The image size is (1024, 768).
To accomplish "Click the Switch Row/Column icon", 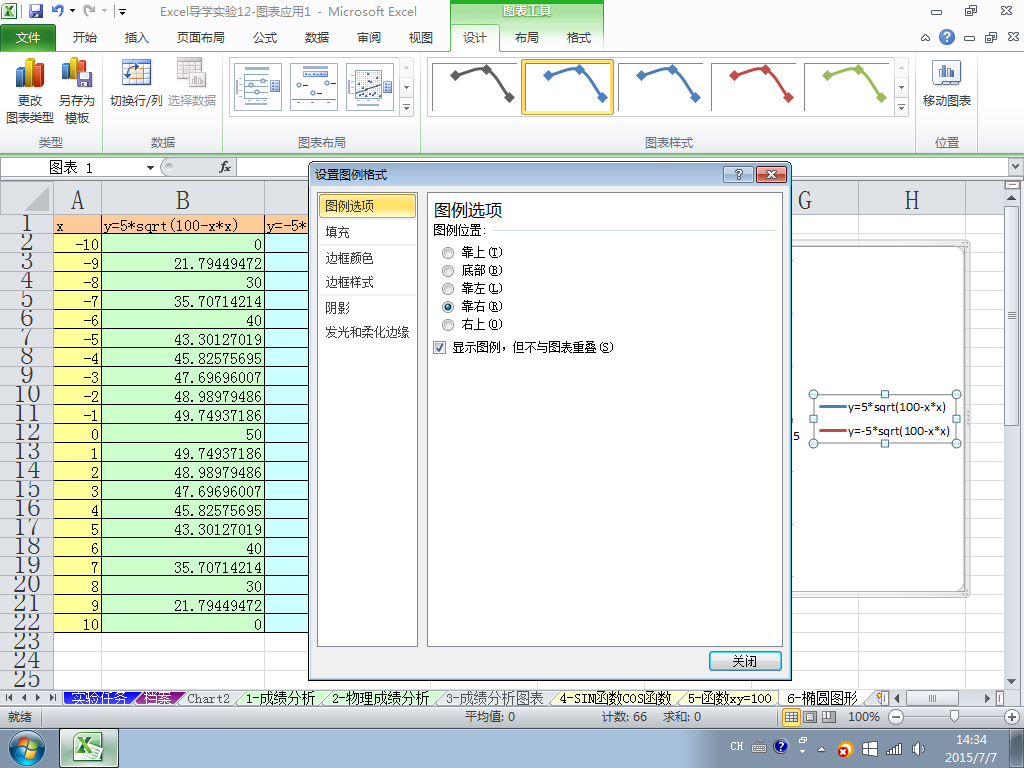I will point(136,73).
